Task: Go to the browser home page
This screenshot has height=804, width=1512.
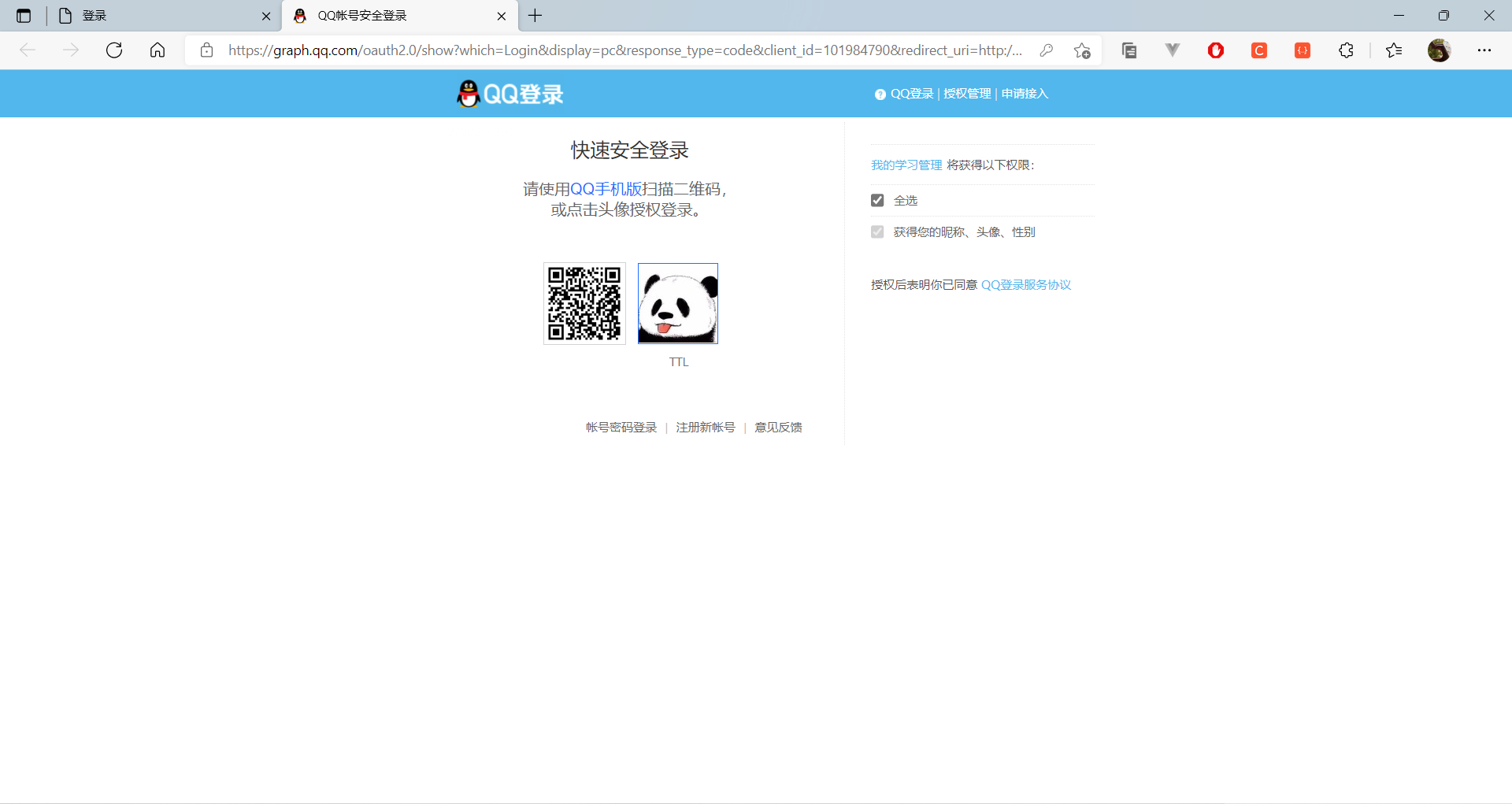Action: pos(157,50)
